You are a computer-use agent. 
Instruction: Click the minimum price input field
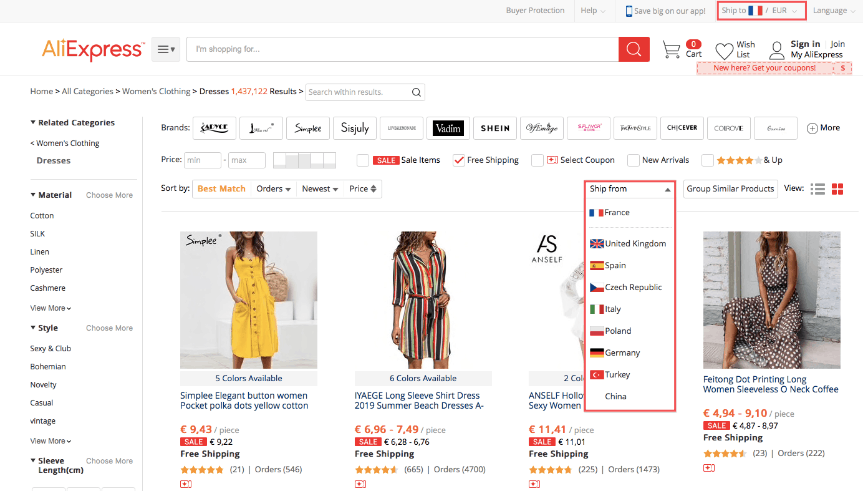204,160
